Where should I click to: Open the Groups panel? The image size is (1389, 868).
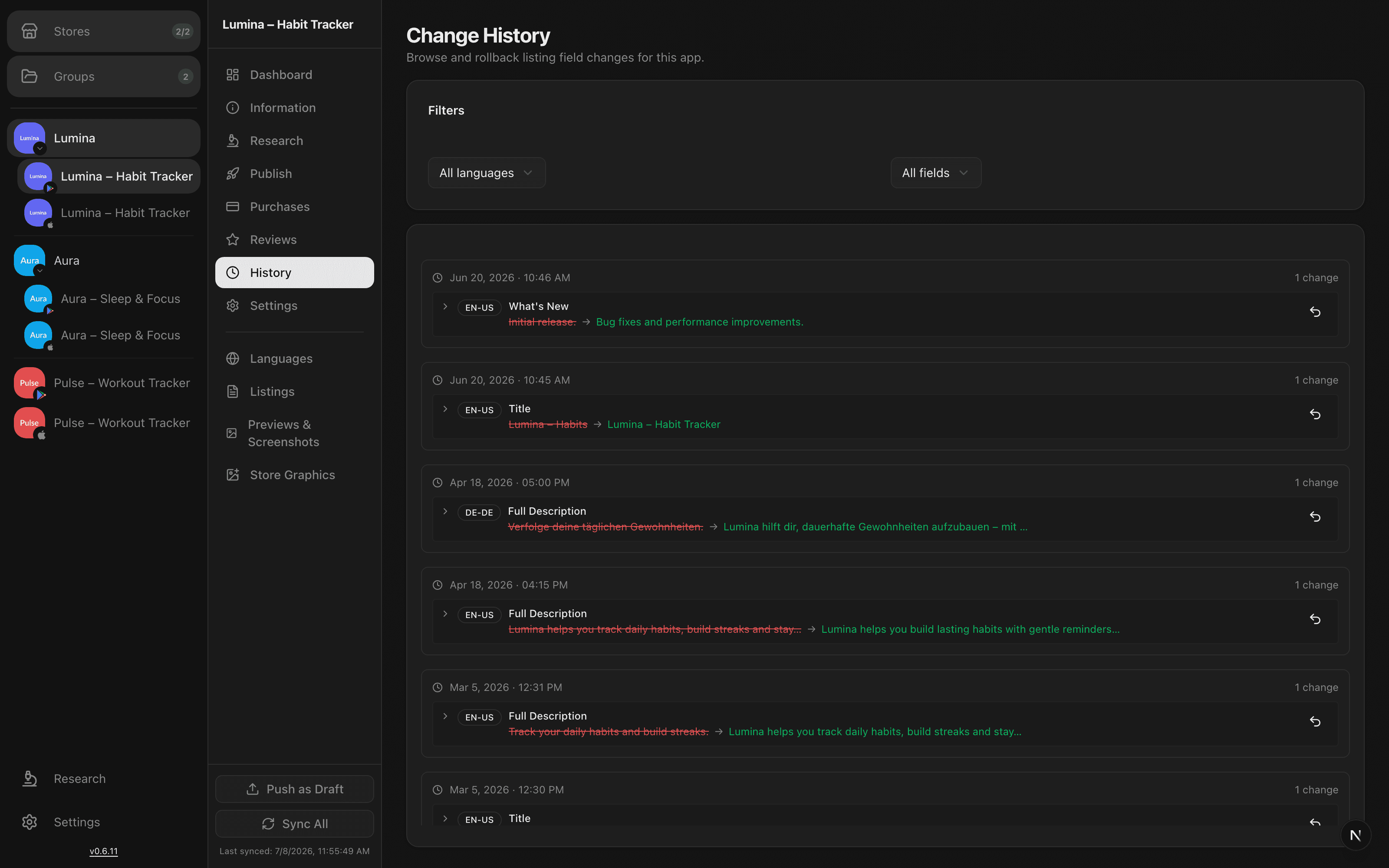(x=103, y=76)
